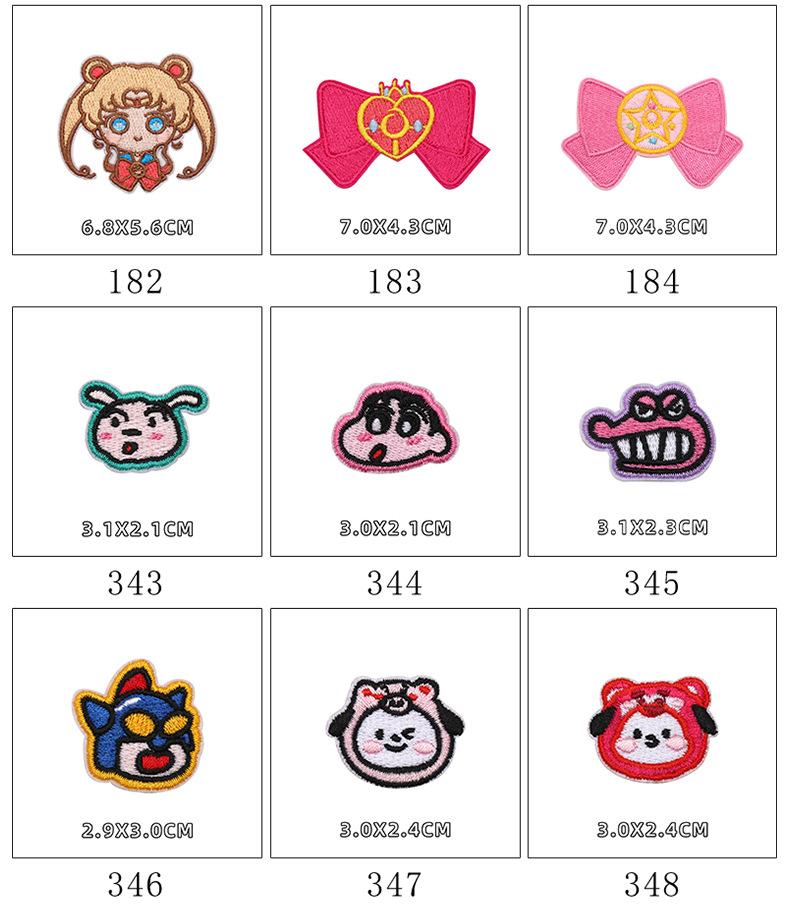Choose the red bear hood patch 348
Image resolution: width=790 pixels, height=905 pixels.
(653, 729)
